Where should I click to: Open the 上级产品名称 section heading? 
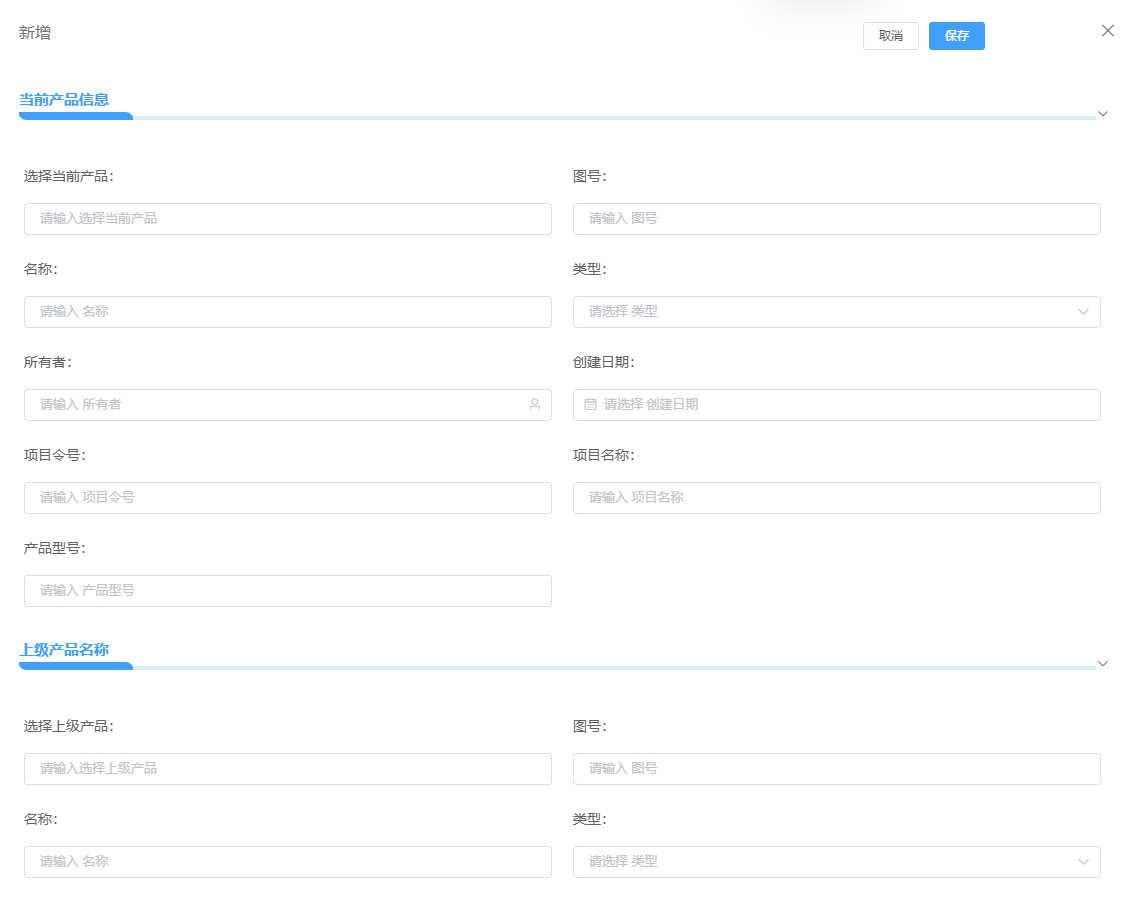pyautogui.click(x=64, y=650)
